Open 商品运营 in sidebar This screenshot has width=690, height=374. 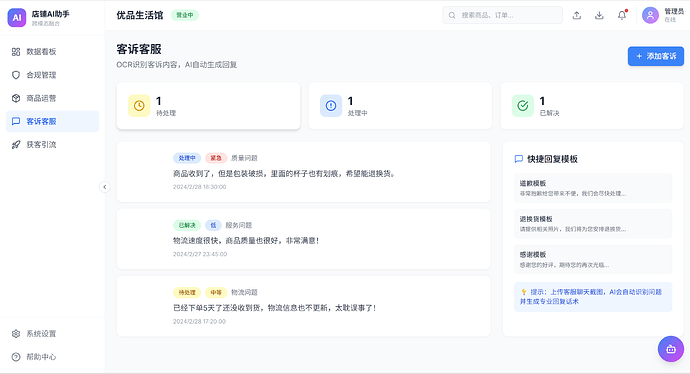coord(52,98)
